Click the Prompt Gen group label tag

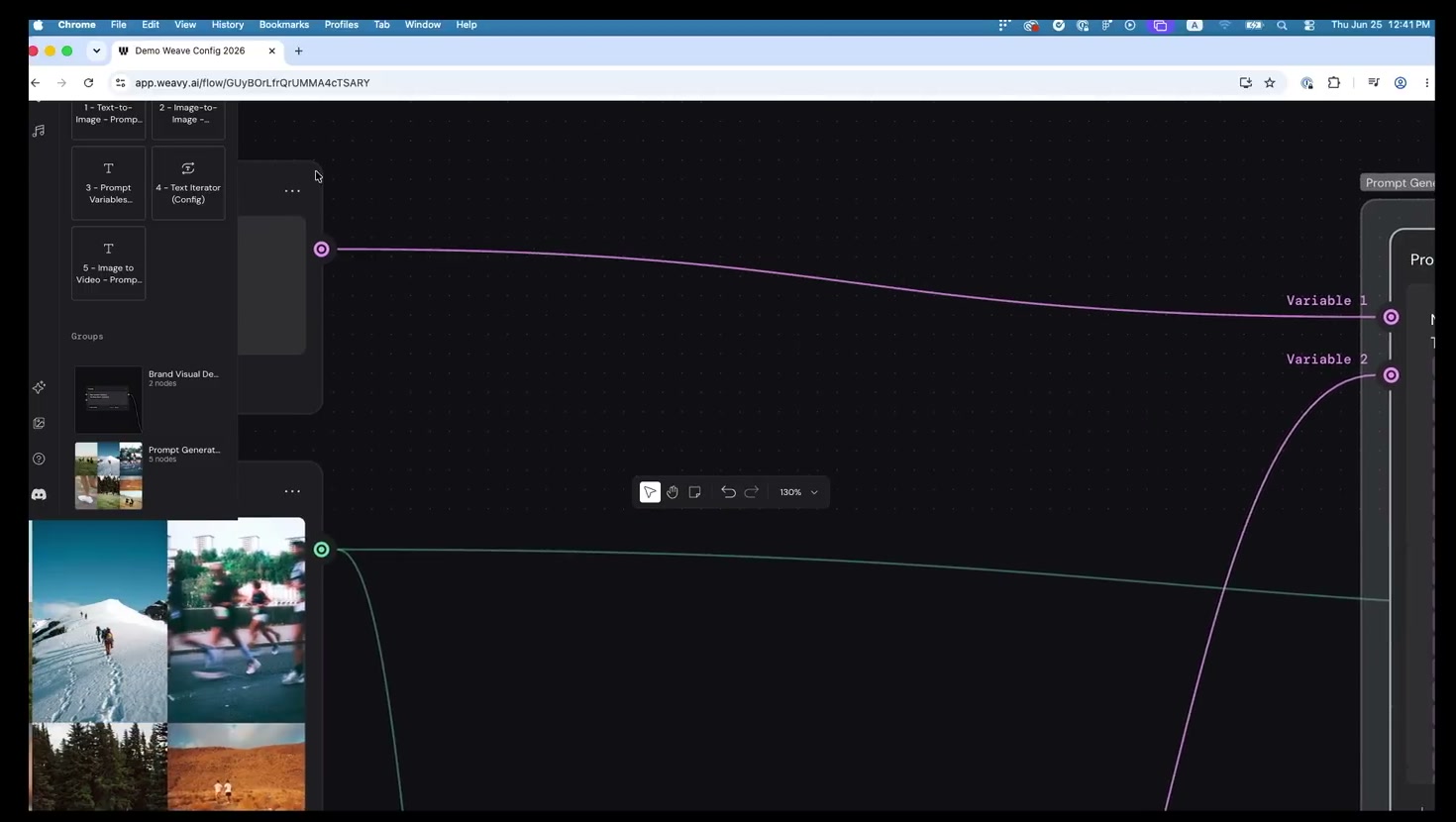pyautogui.click(x=1399, y=183)
